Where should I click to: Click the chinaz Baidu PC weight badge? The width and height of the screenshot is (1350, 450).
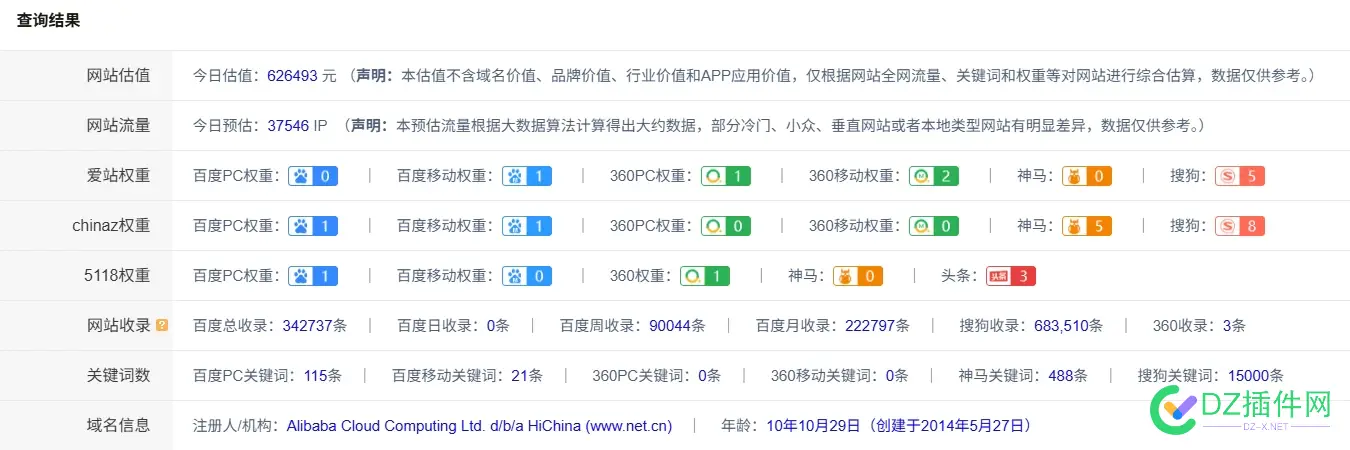coord(313,226)
